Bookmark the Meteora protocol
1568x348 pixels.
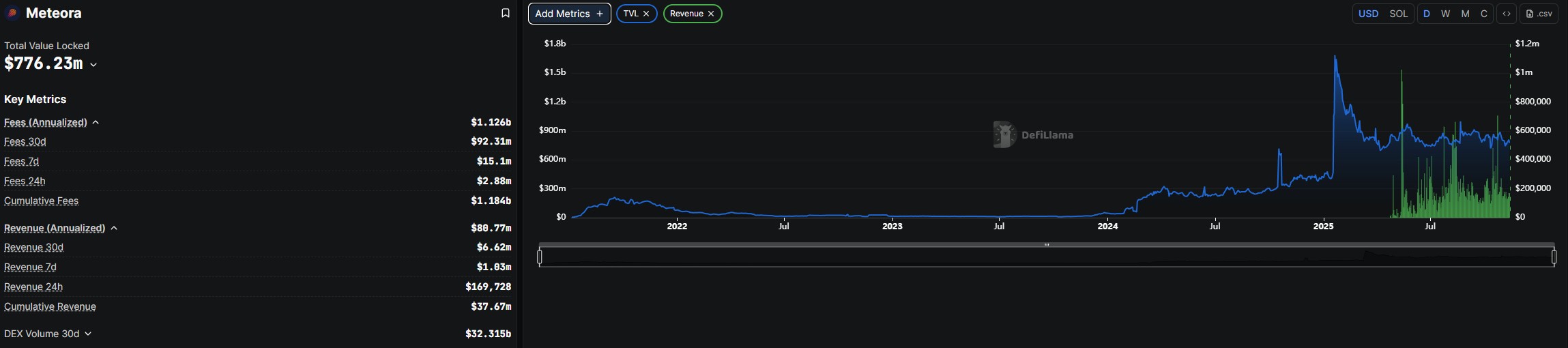pyautogui.click(x=506, y=13)
